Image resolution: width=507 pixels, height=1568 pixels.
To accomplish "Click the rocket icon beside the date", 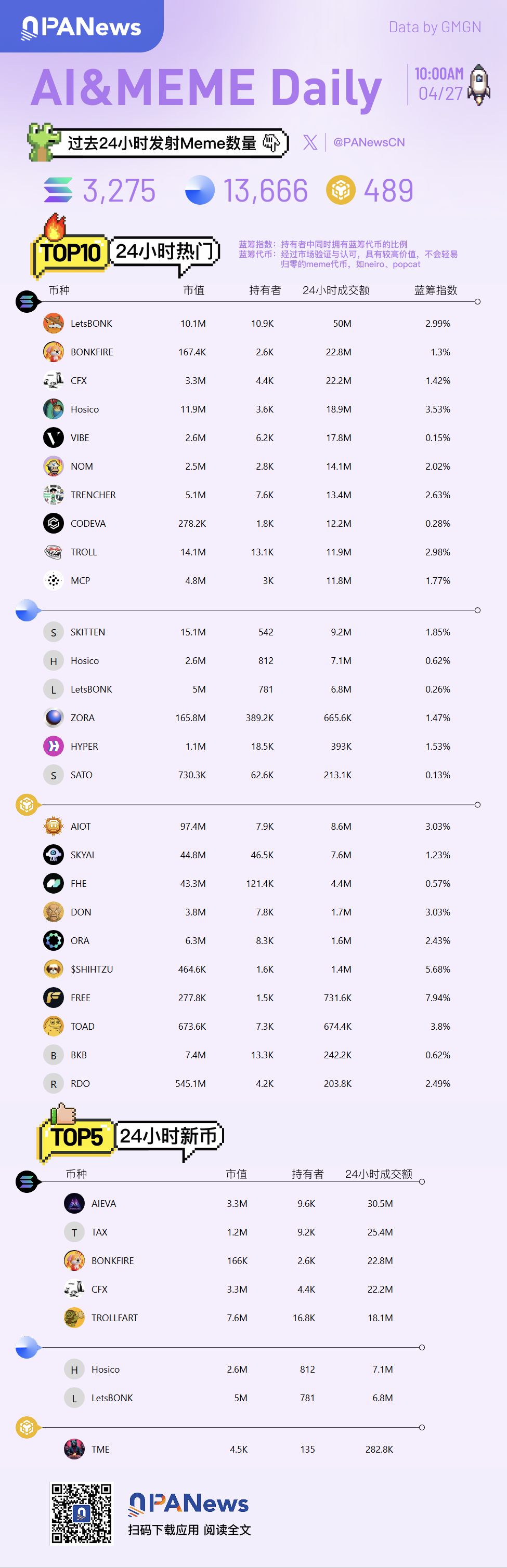I will click(x=479, y=84).
